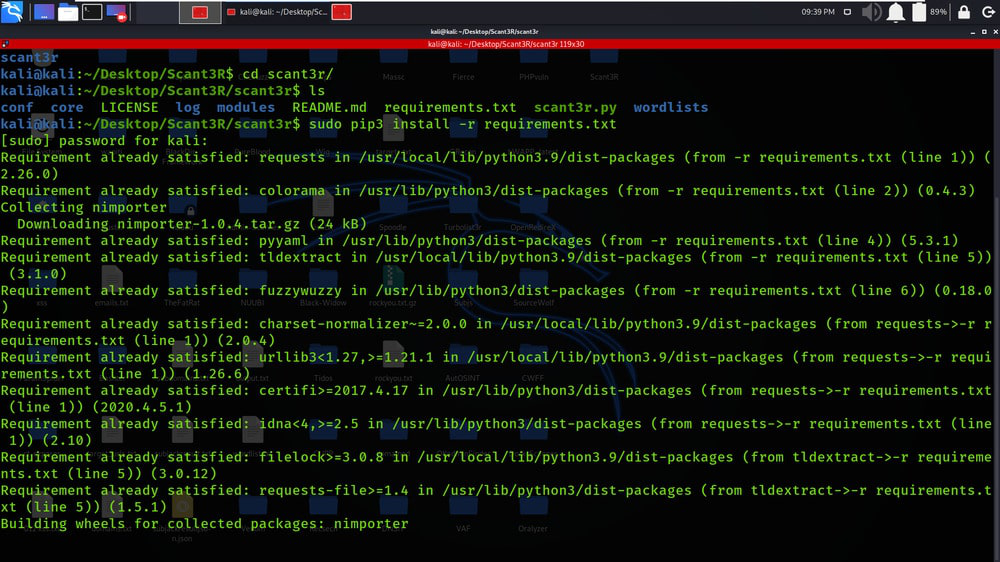
Task: Click the 'pyyaml' requirement line
Action: 480,240
